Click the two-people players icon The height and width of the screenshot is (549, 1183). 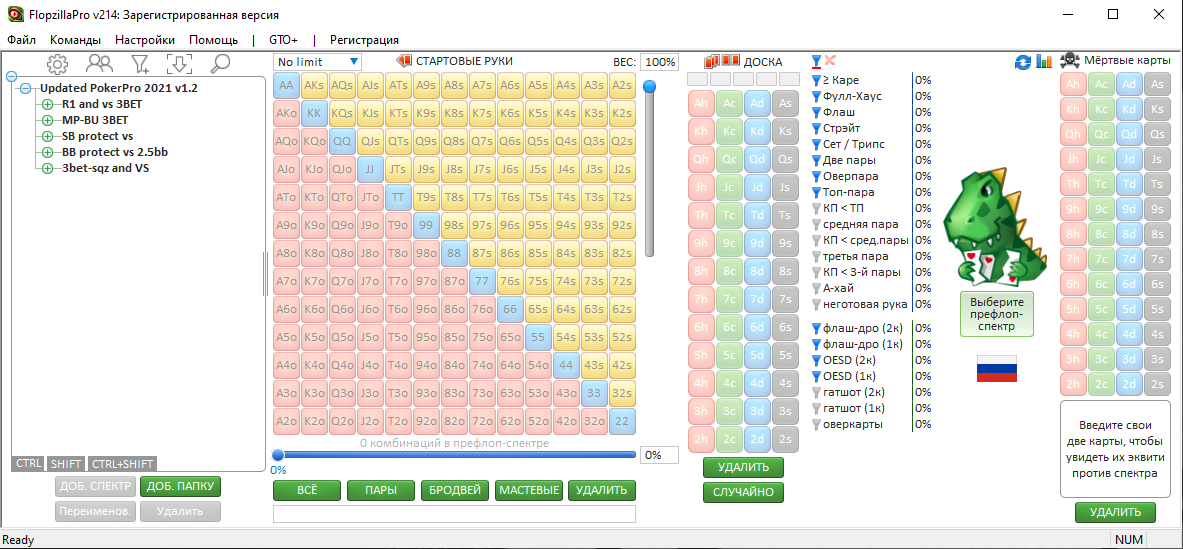point(99,63)
